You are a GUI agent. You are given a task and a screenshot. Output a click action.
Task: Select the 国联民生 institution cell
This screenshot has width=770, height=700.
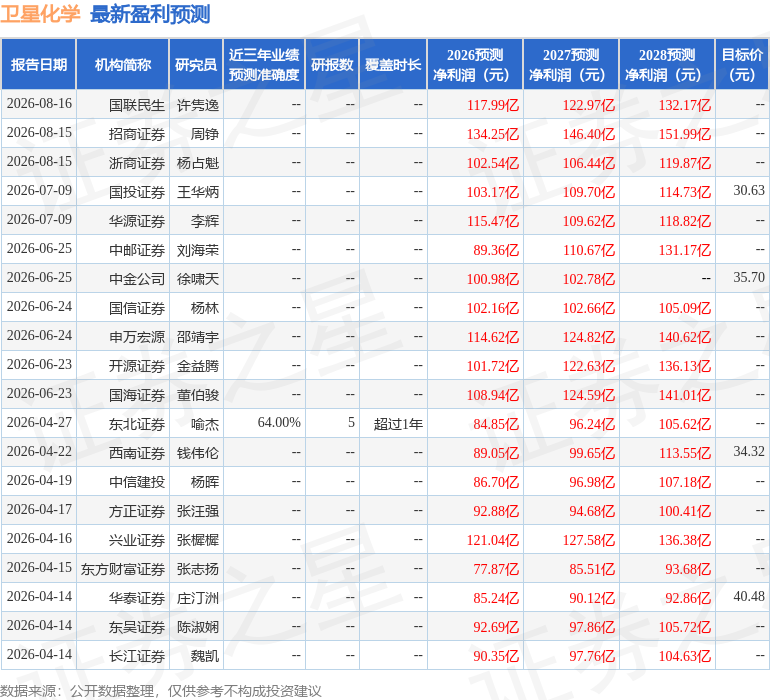click(x=123, y=105)
